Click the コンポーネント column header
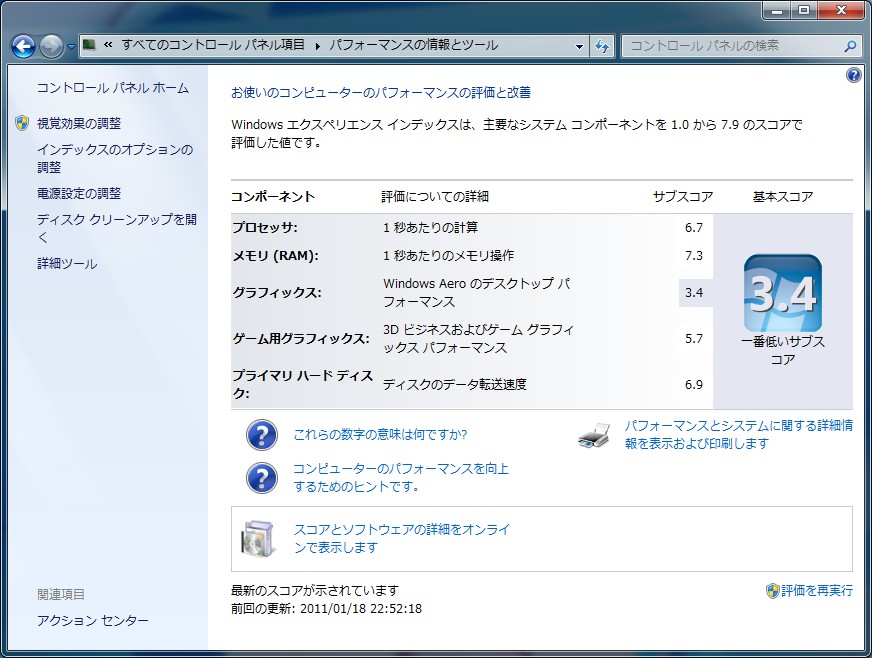Screen dimensions: 872x658 coord(273,196)
